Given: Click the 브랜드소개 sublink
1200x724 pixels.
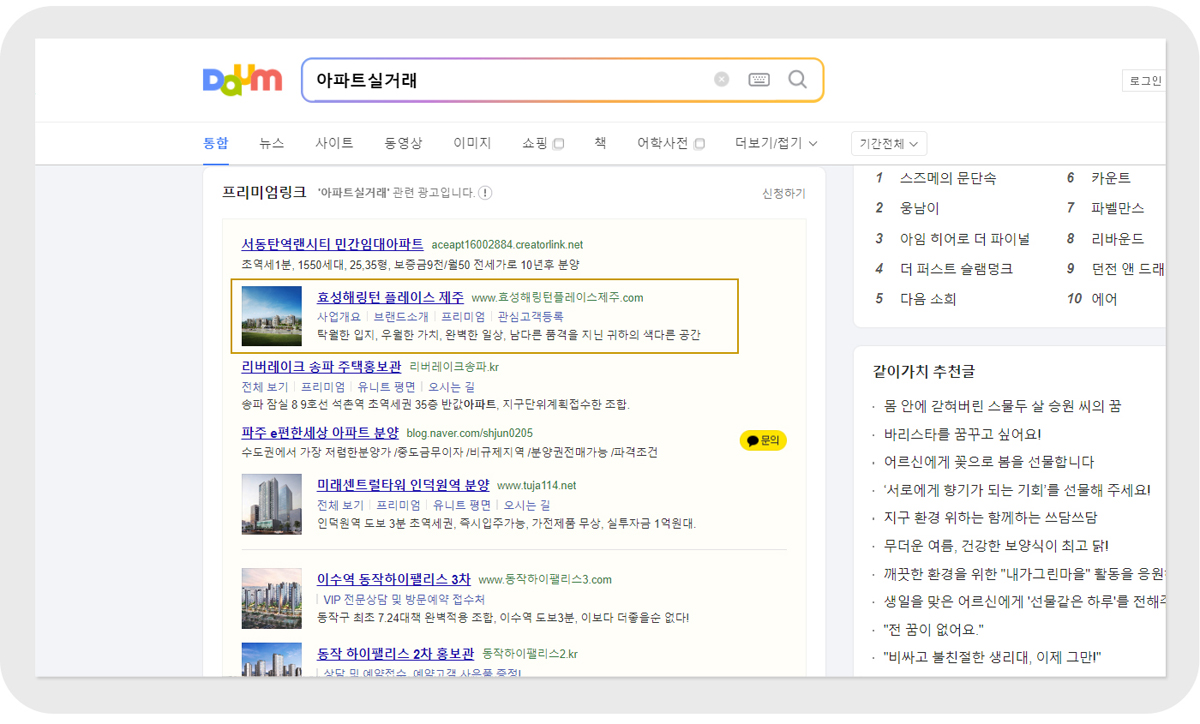Looking at the screenshot, I should pyautogui.click(x=401, y=316).
